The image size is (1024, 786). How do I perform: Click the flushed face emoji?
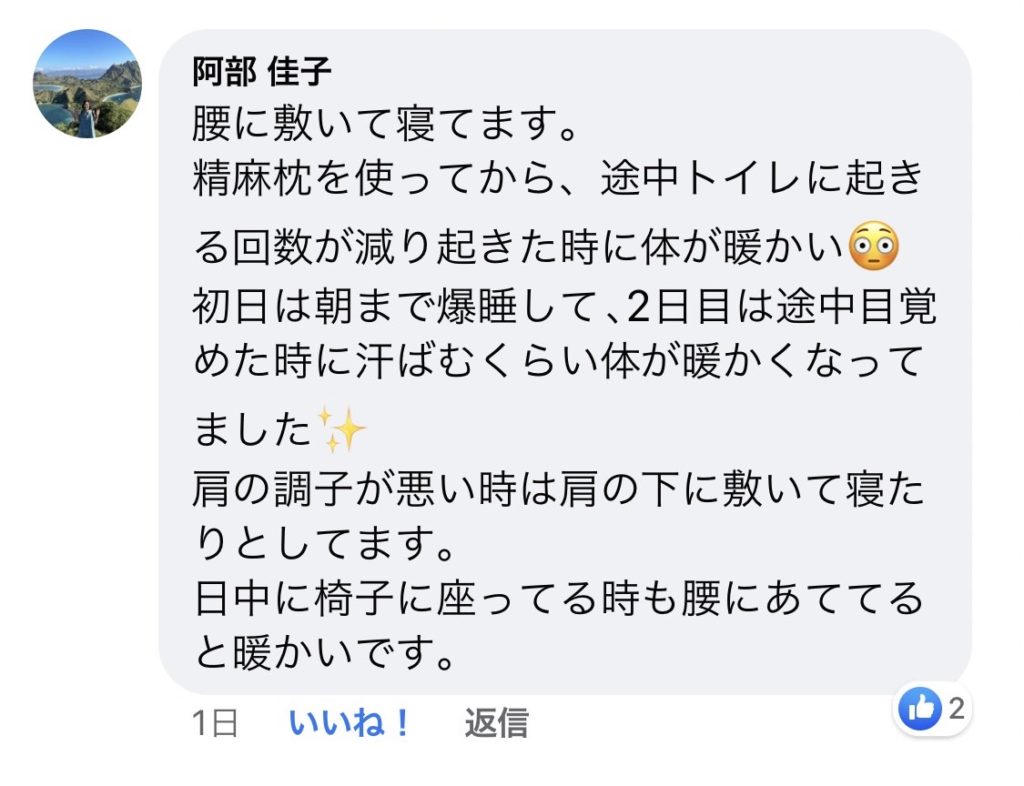(873, 246)
